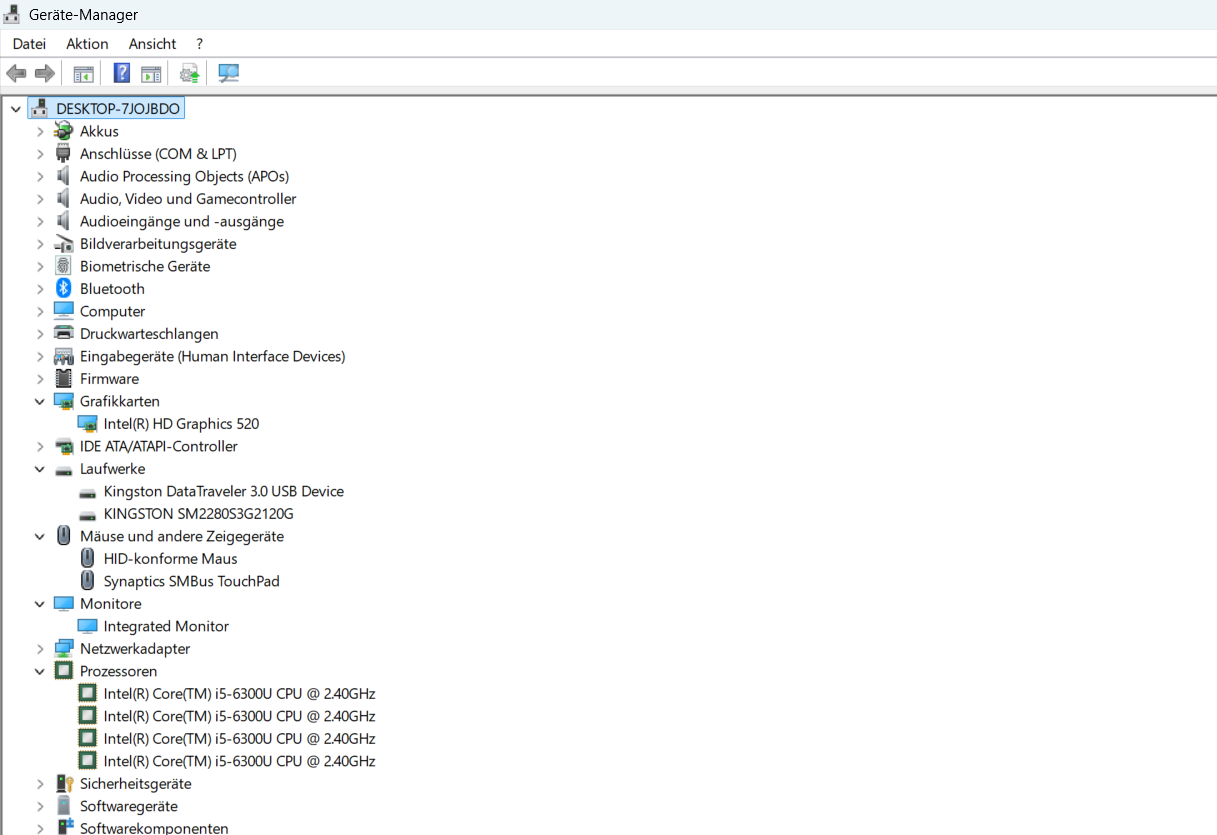Expand the Netzwerkadapter category

point(40,648)
